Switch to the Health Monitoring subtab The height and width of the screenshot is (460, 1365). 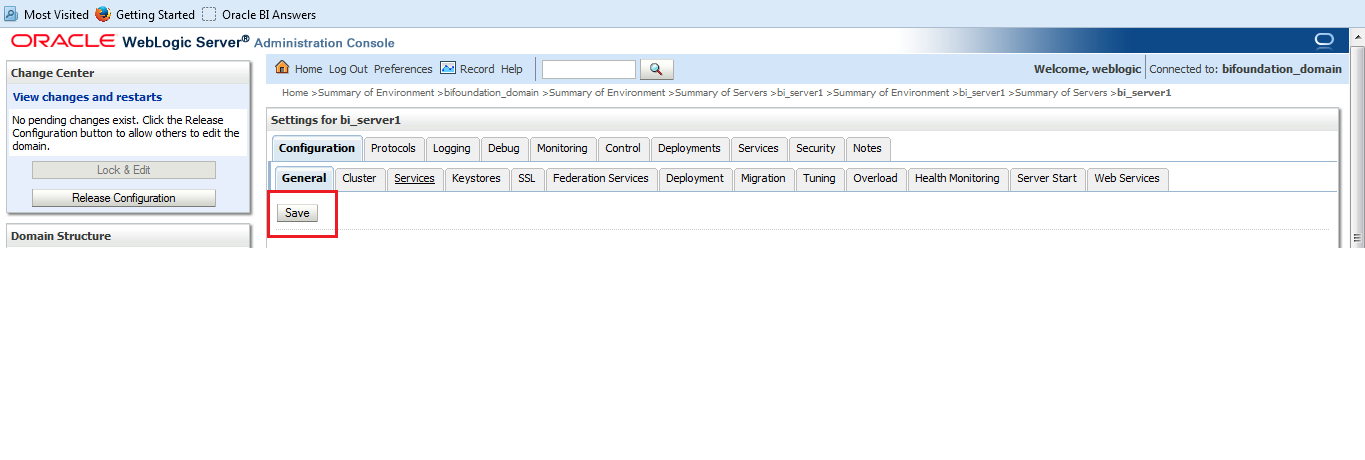pos(957,178)
